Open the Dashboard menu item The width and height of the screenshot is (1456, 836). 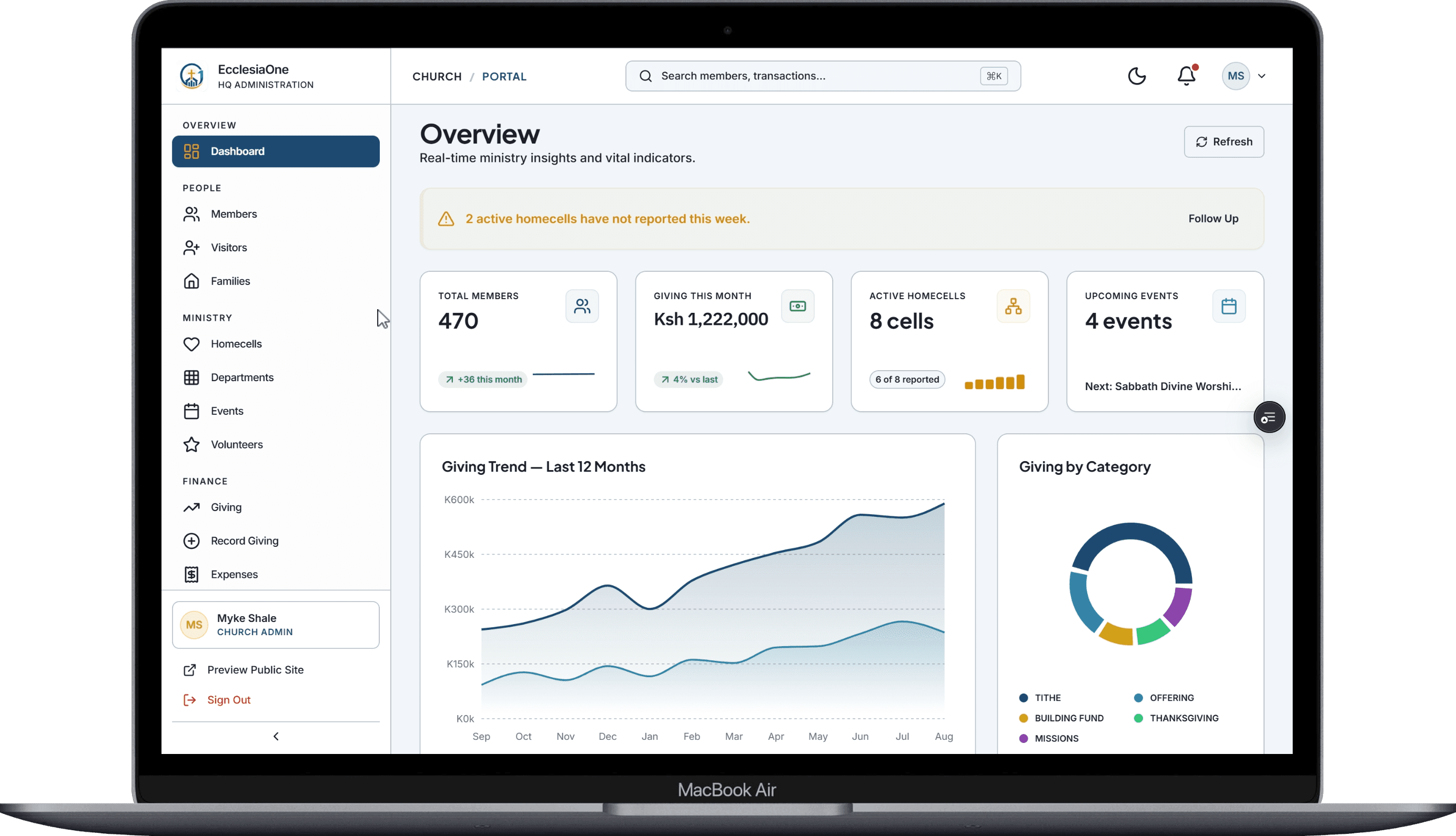tap(276, 151)
